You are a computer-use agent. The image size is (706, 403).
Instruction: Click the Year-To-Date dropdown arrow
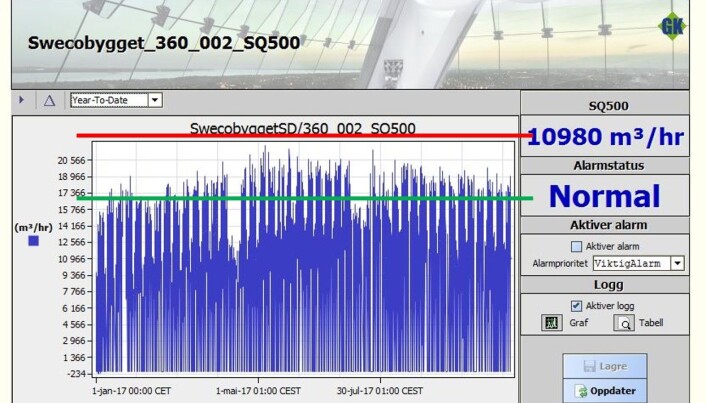(x=154, y=100)
